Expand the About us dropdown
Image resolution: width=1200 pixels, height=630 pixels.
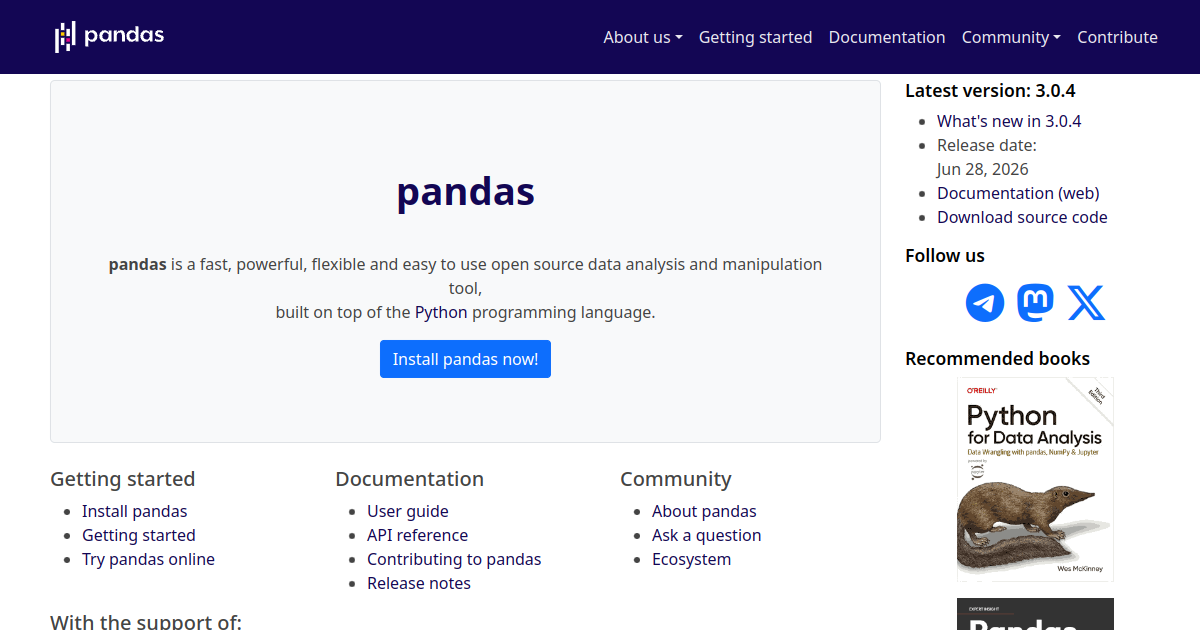coord(643,37)
